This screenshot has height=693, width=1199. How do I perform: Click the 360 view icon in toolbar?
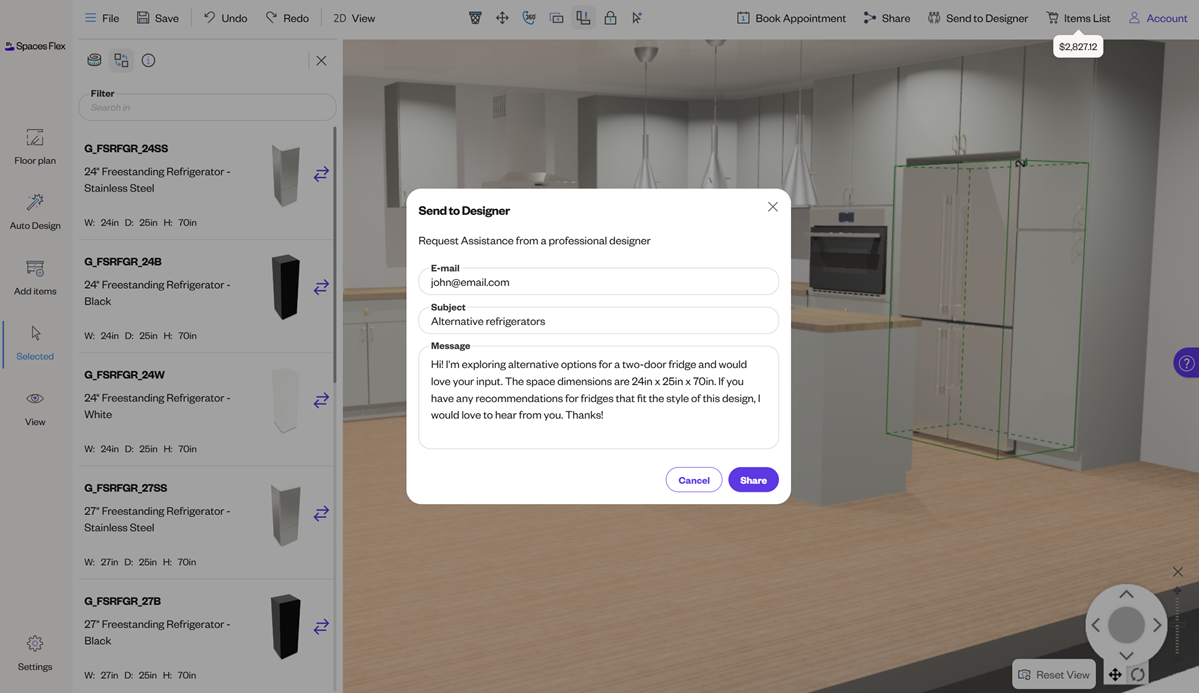coord(529,18)
